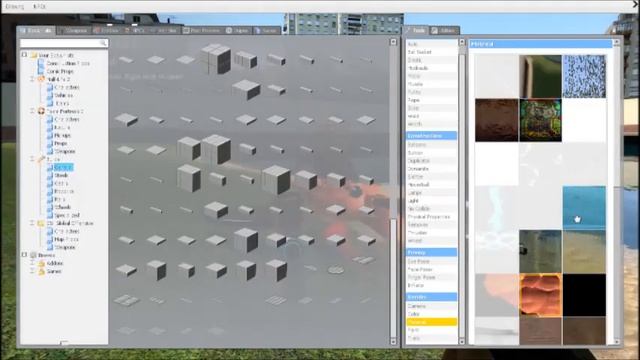Switch to the Weapons tab
Screen dimensions: 640x360
click(73, 30)
